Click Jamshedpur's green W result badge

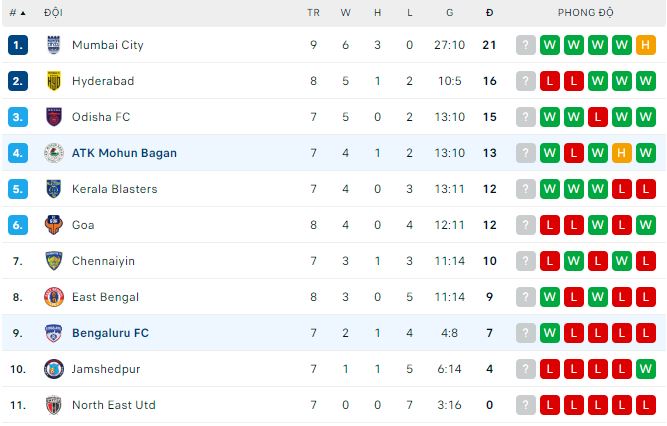pyautogui.click(x=646, y=369)
